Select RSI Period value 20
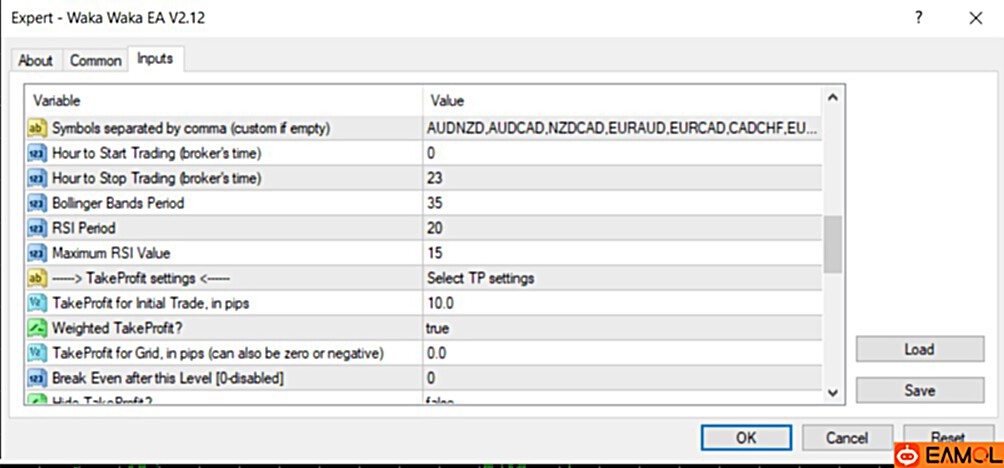1004x468 pixels. pos(622,229)
